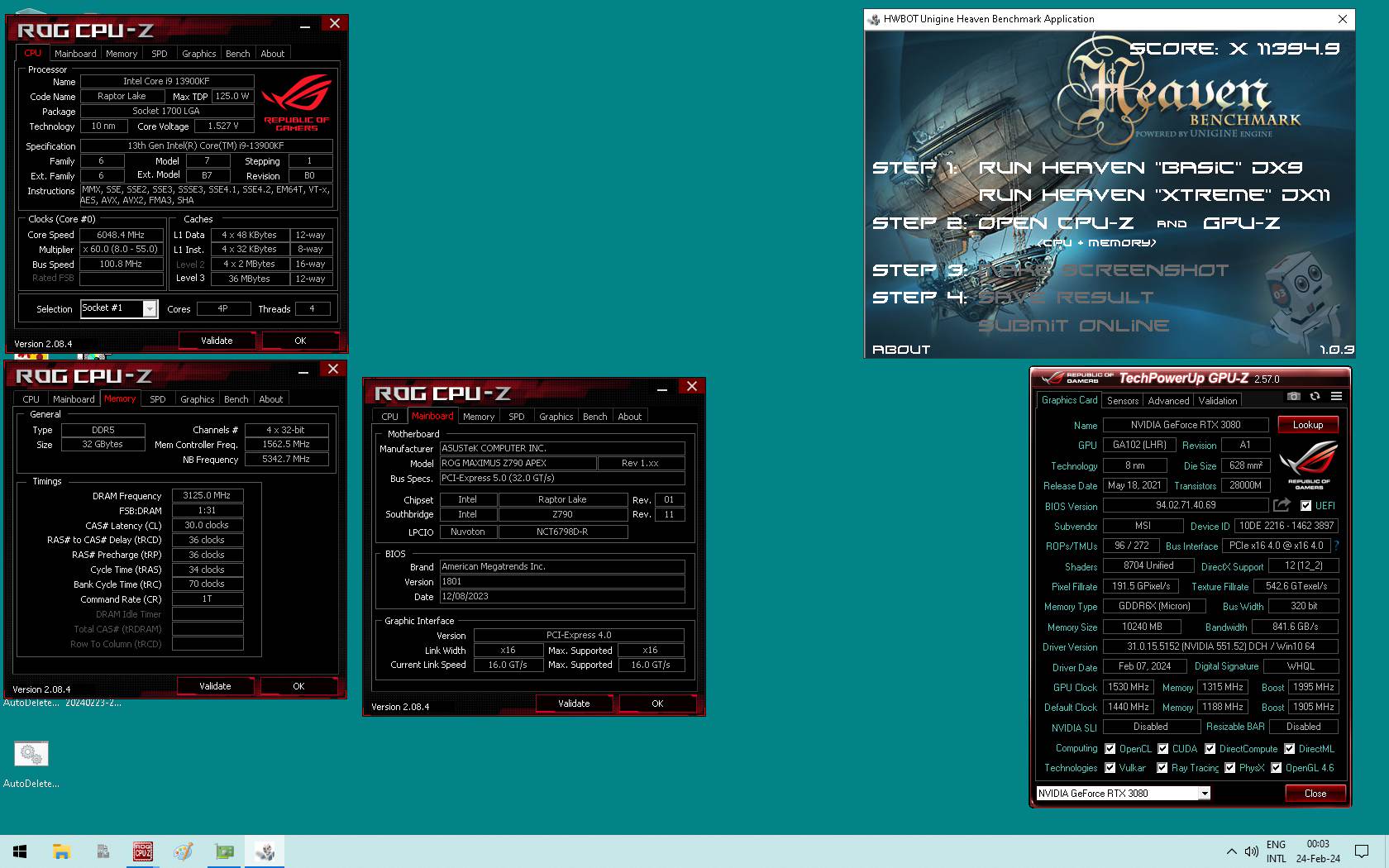
Task: Toggle the Vulkan checkbox
Action: (1110, 767)
